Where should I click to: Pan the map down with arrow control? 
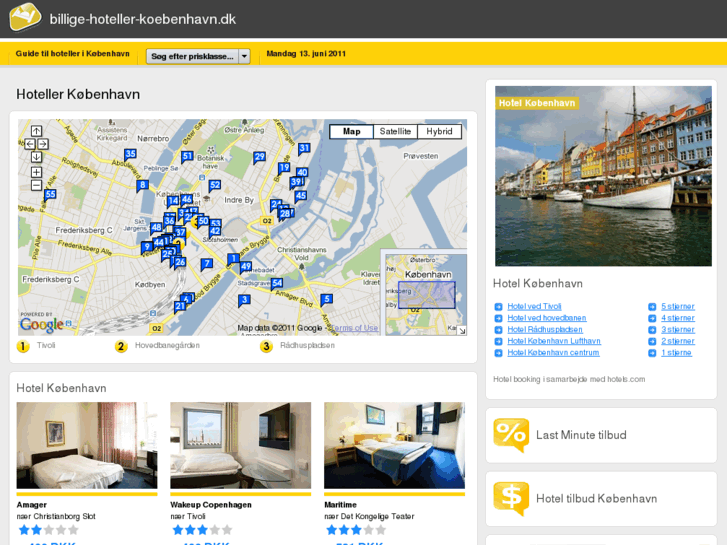pyautogui.click(x=36, y=157)
